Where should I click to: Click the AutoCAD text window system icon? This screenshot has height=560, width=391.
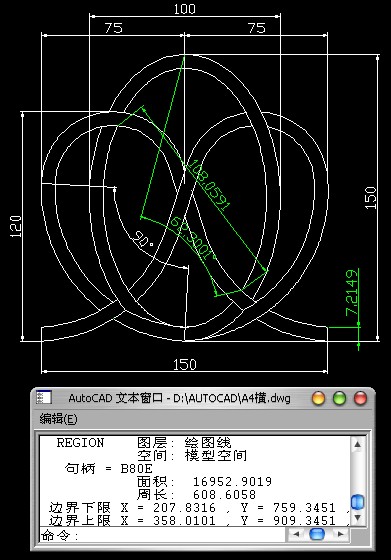click(44, 398)
